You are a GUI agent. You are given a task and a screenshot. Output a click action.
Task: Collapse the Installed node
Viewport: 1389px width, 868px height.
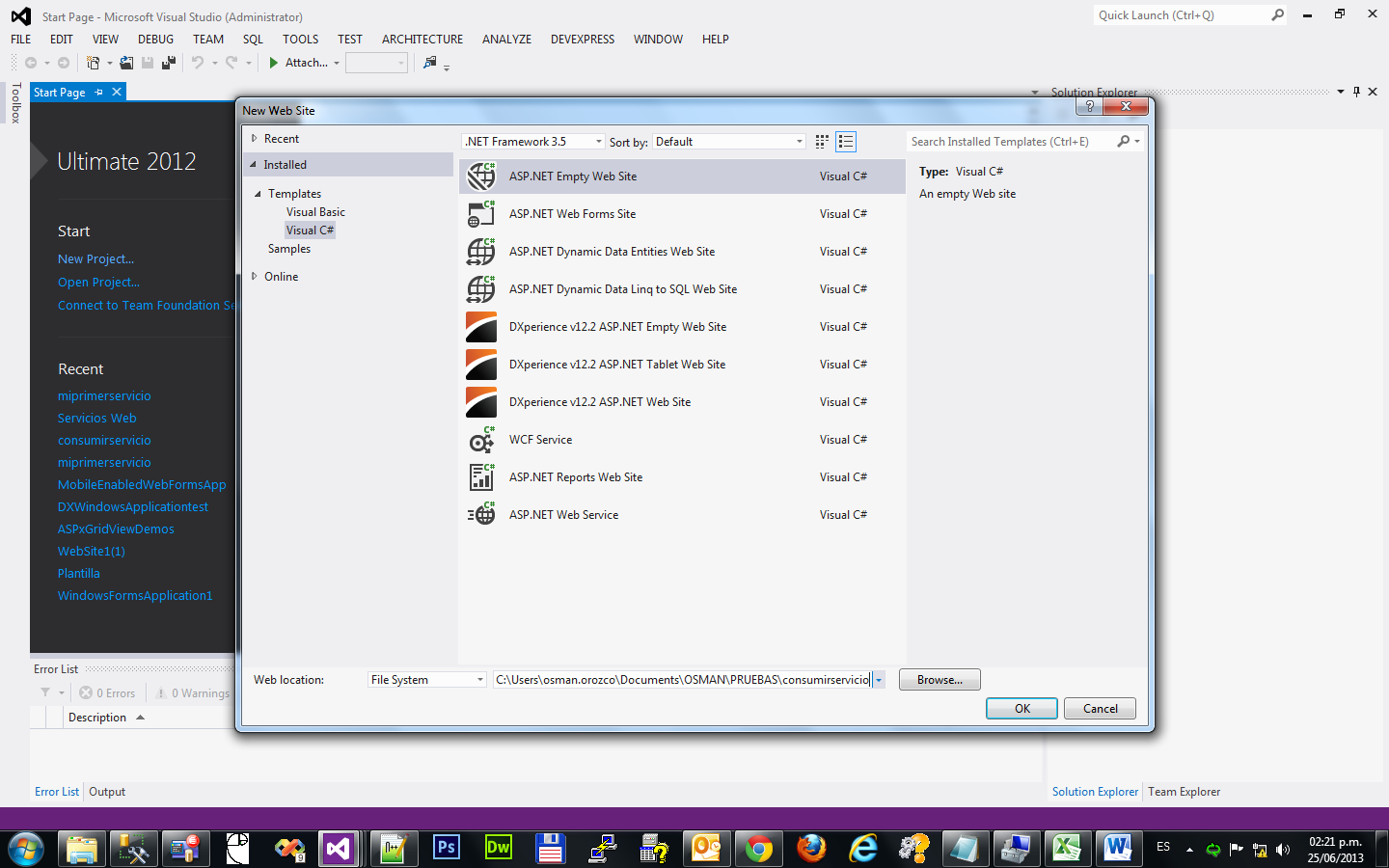(x=254, y=165)
